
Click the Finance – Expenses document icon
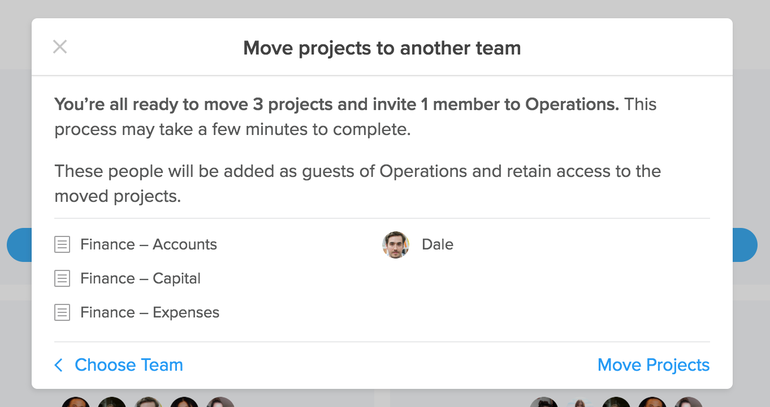62,312
